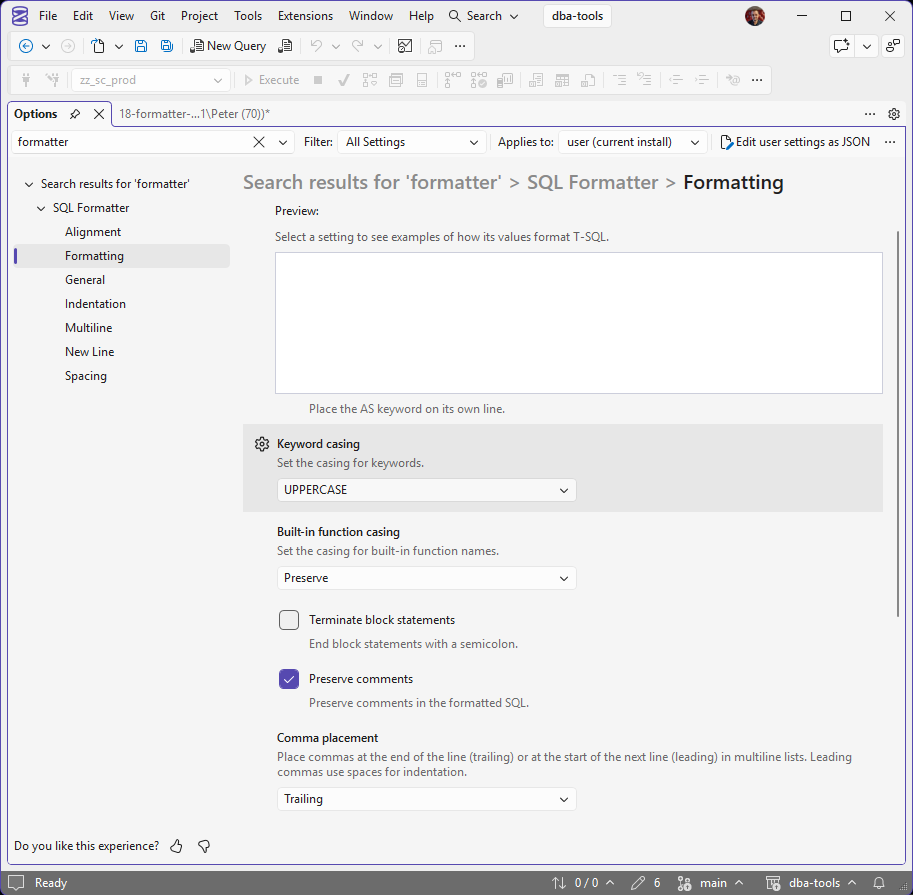Viewport: 913px width, 895px height.
Task: Collapse the SQL Formatter tree node
Action: (41, 208)
